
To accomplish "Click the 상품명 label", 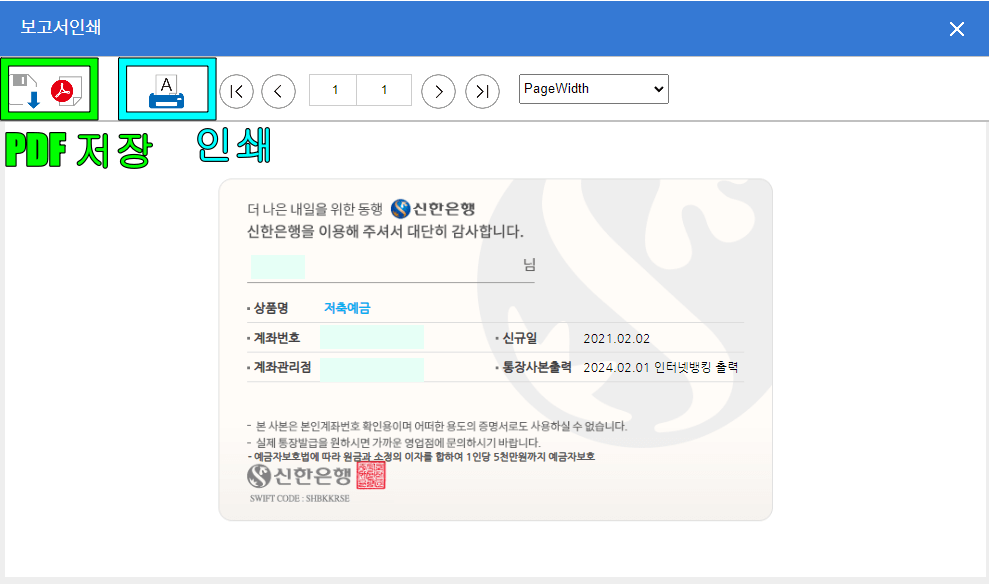I will pos(271,308).
